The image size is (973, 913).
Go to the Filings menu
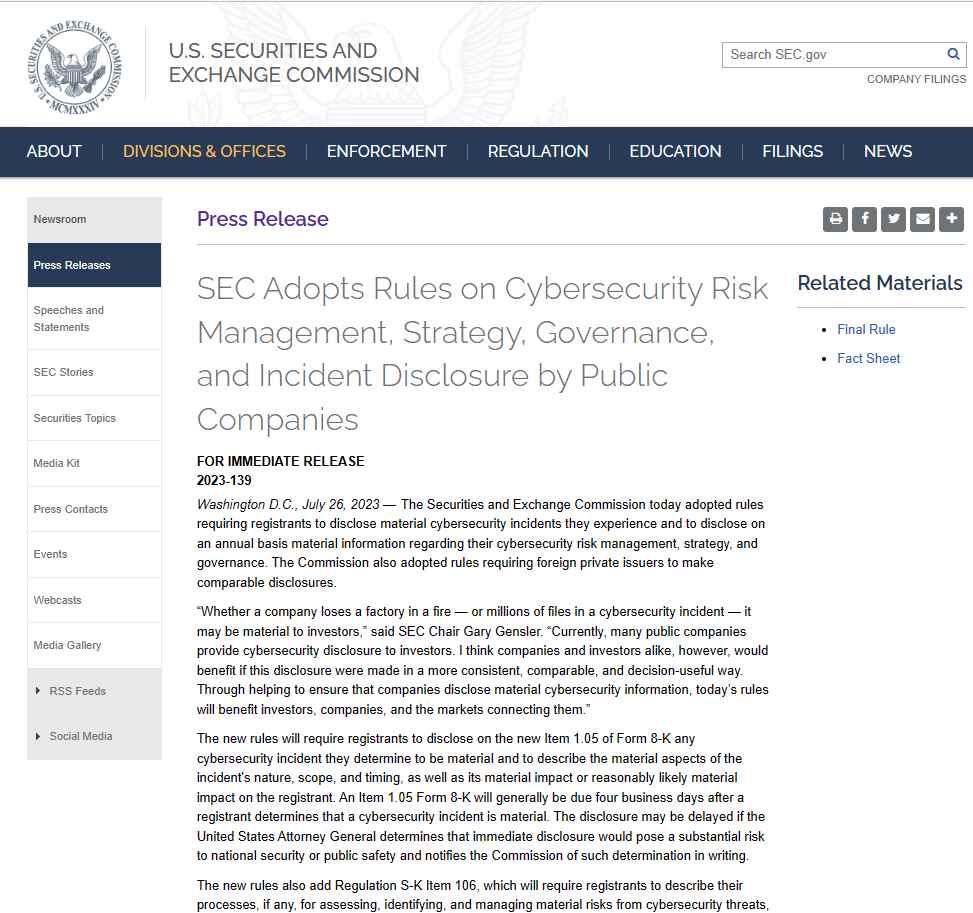[x=792, y=151]
